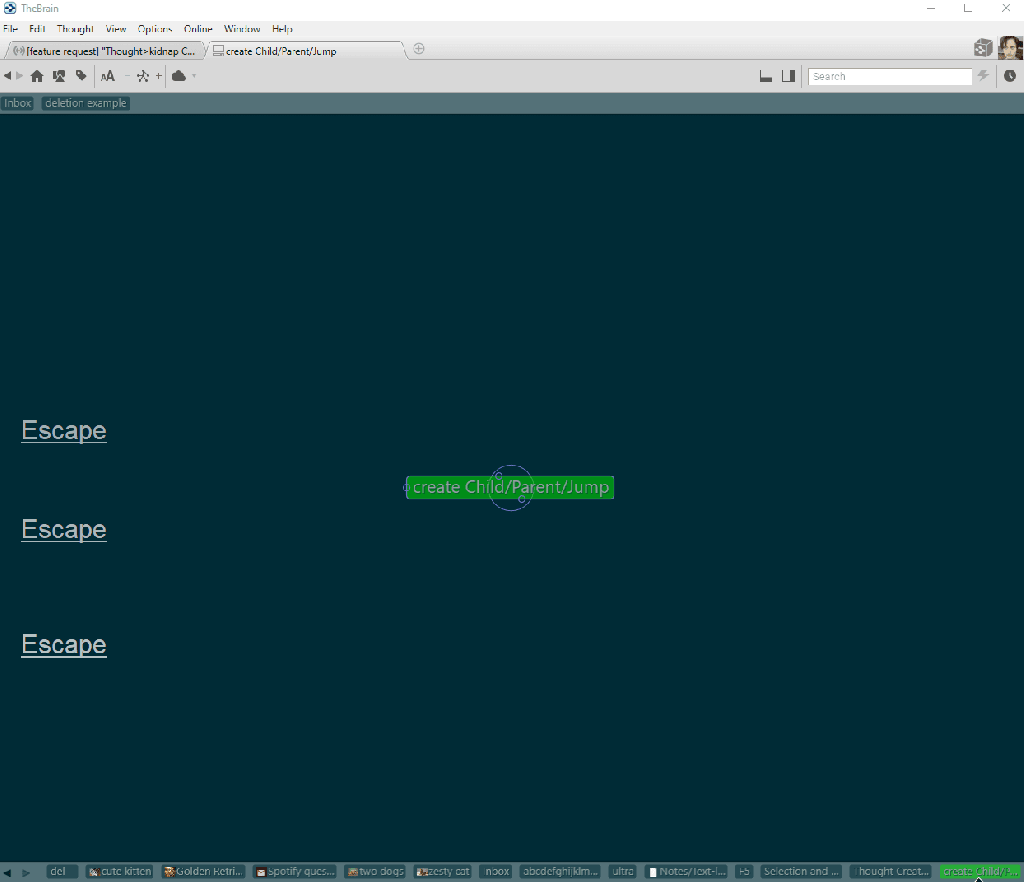Open the Thought menu
Viewport: 1024px width, 882px height.
tap(75, 29)
